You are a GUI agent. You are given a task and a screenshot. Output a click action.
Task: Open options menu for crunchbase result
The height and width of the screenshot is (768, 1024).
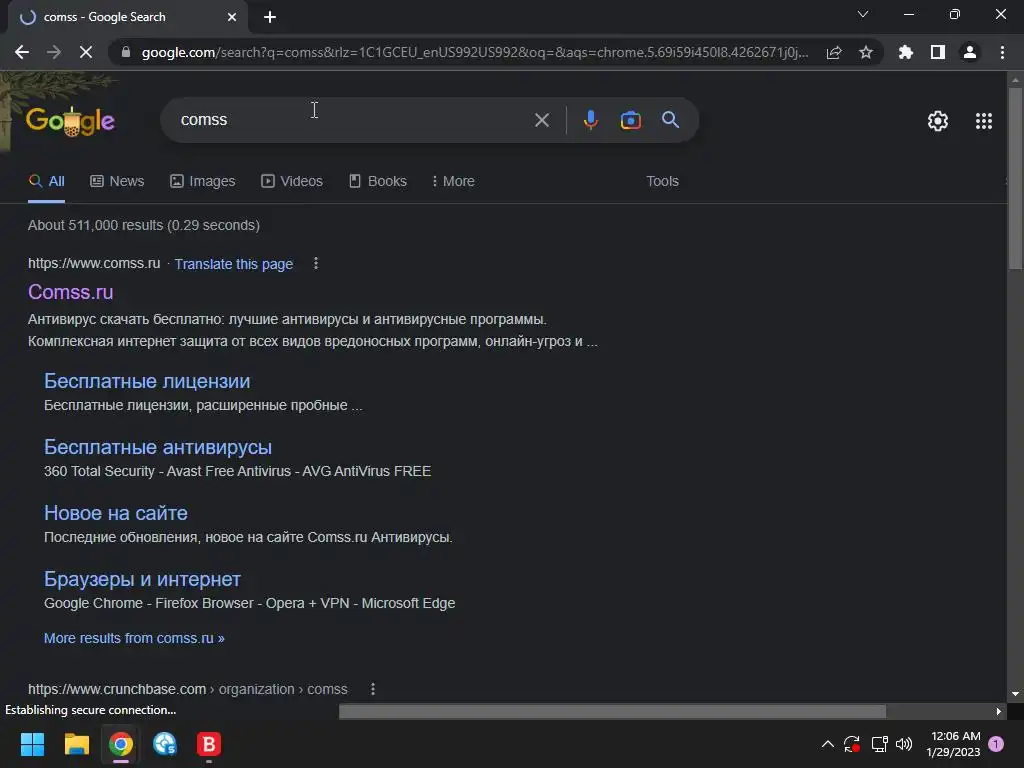pyautogui.click(x=373, y=689)
